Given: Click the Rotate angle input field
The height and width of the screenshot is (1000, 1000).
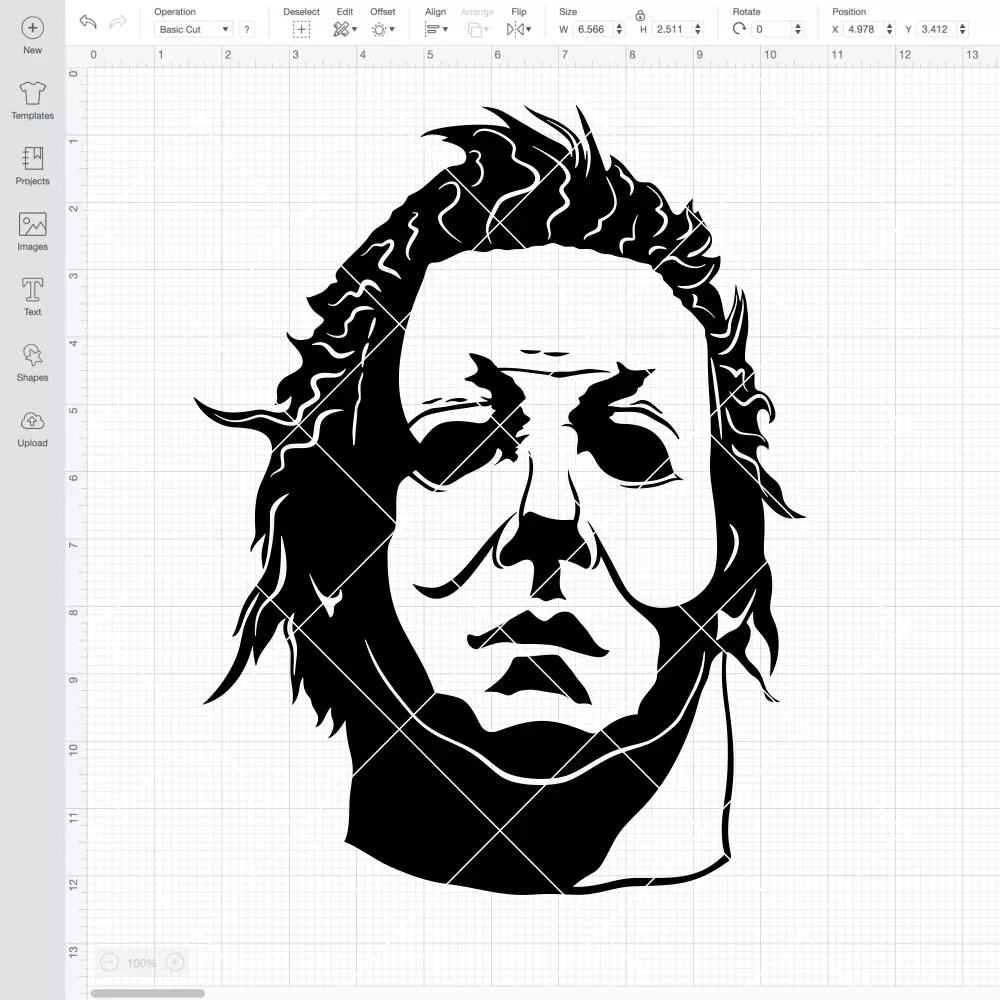Looking at the screenshot, I should point(771,29).
